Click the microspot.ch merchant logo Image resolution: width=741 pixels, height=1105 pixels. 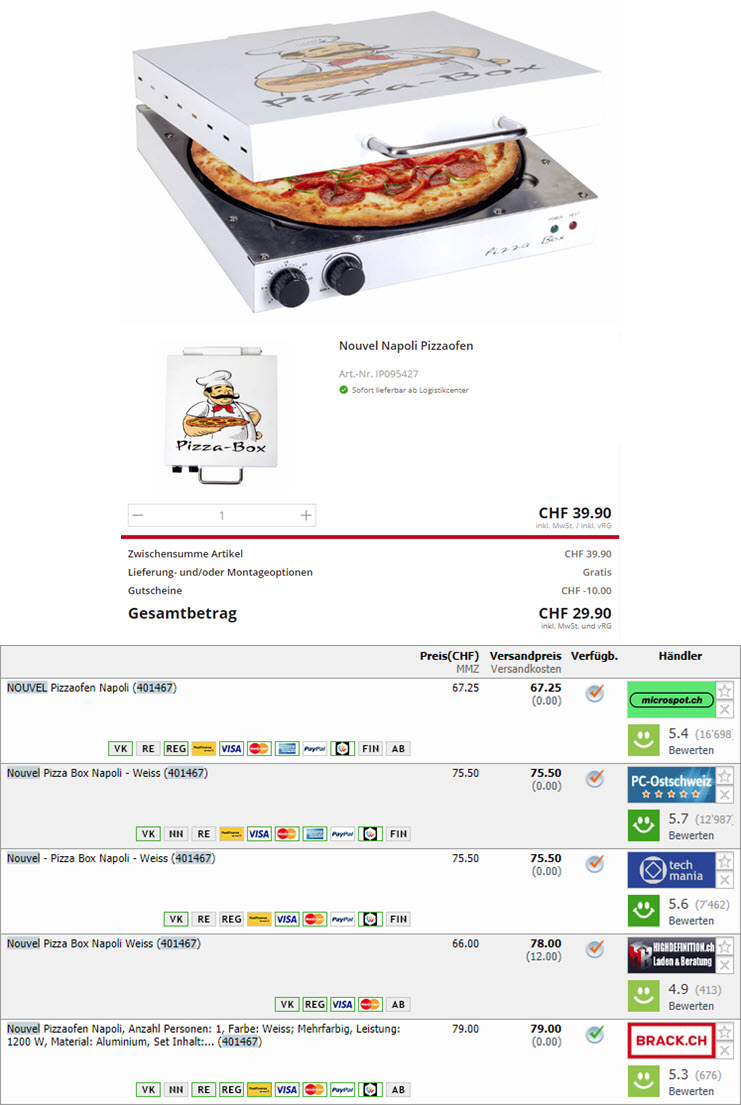670,700
